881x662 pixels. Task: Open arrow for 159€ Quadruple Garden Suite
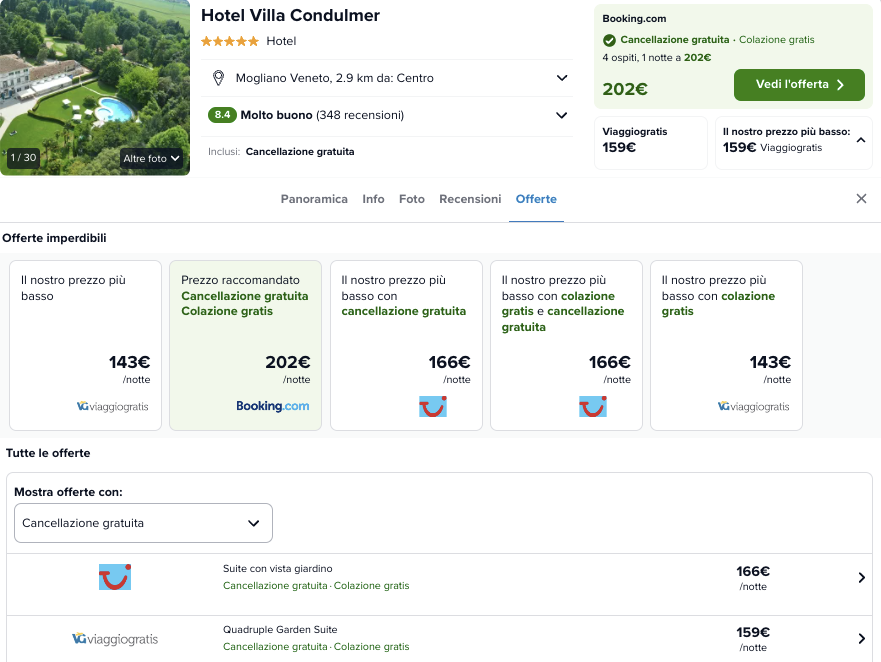861,638
